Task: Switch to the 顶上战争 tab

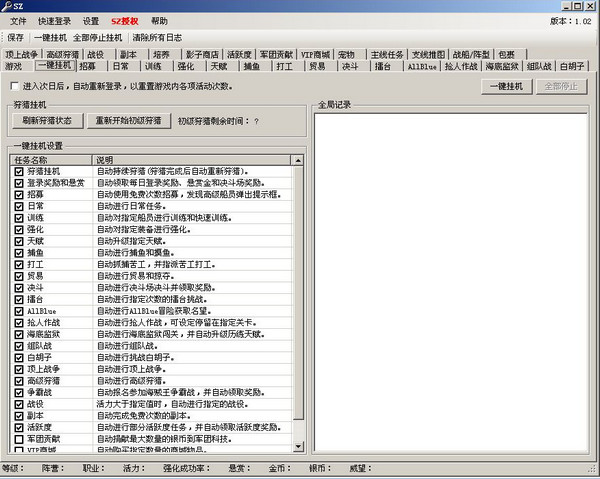Action: [x=21, y=55]
